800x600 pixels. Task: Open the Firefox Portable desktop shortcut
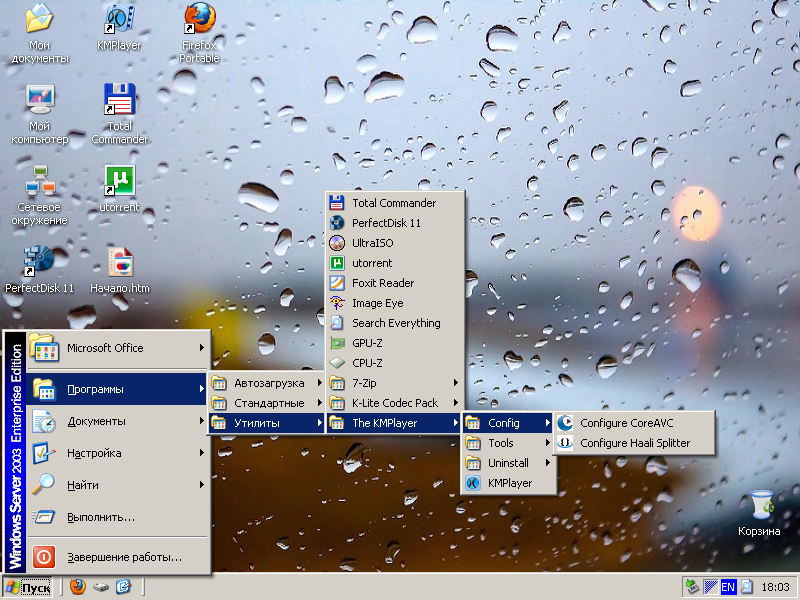pyautogui.click(x=199, y=33)
